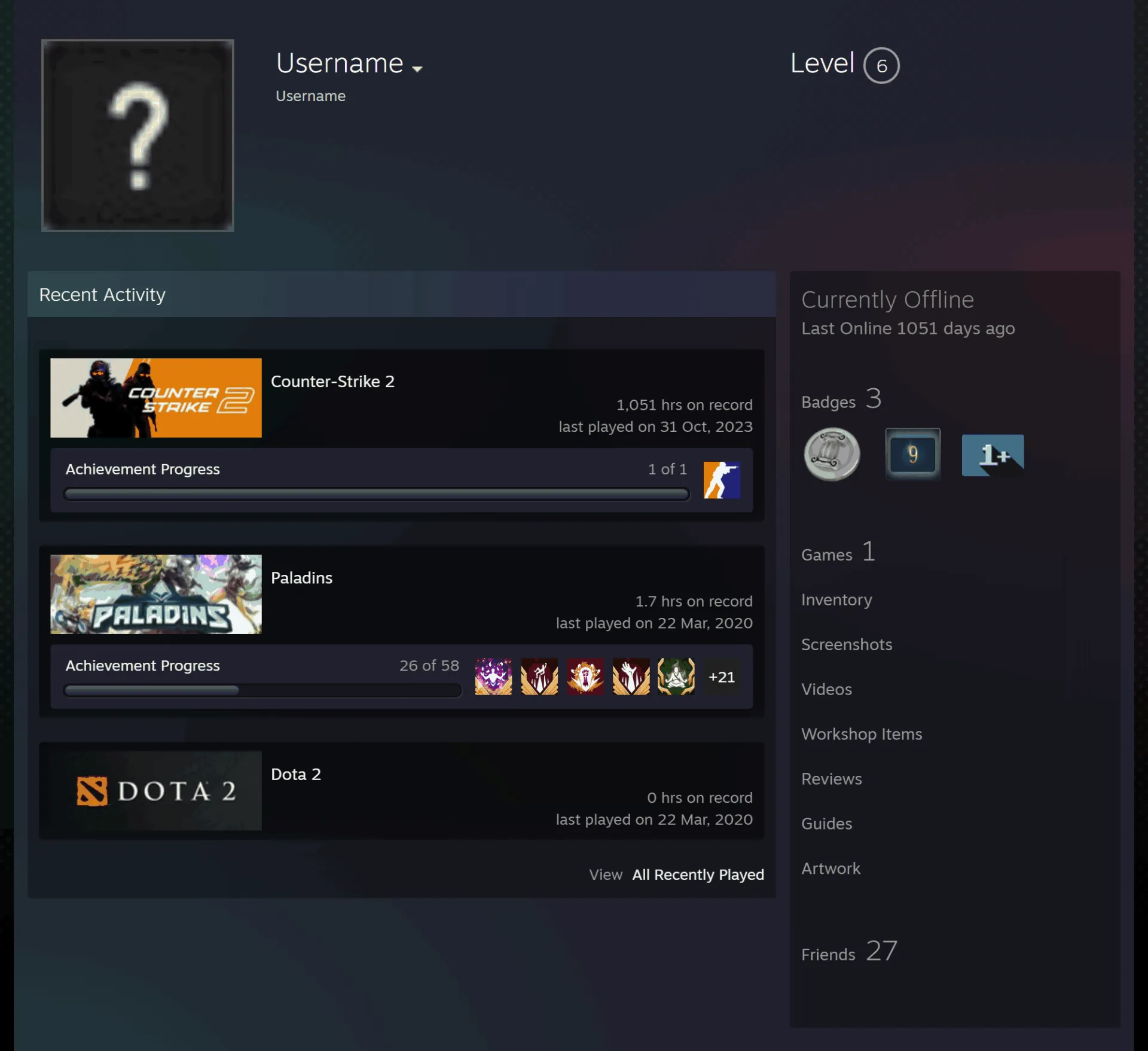Open the third Paladins achievement with fist emblem
This screenshot has width=1148, height=1051.
[585, 677]
